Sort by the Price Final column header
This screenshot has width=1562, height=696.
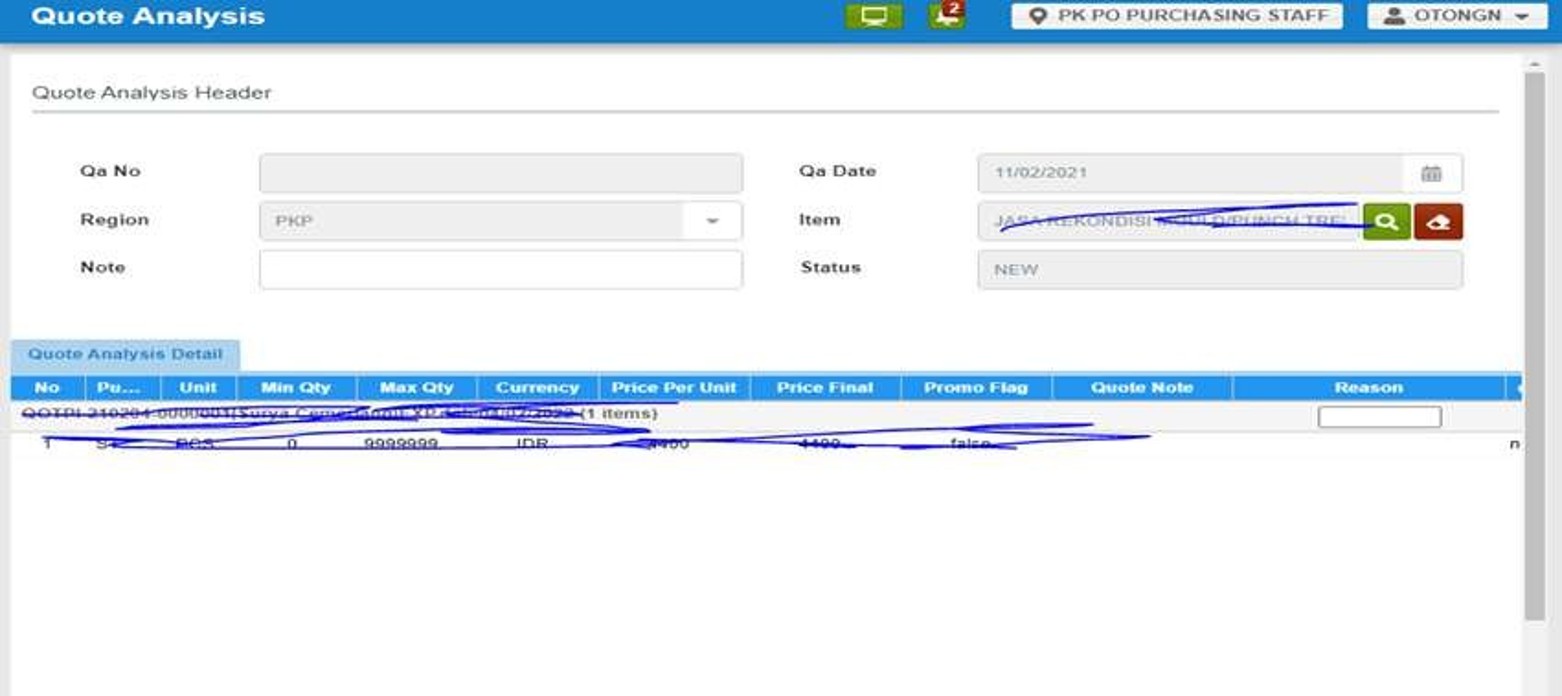[x=825, y=388]
